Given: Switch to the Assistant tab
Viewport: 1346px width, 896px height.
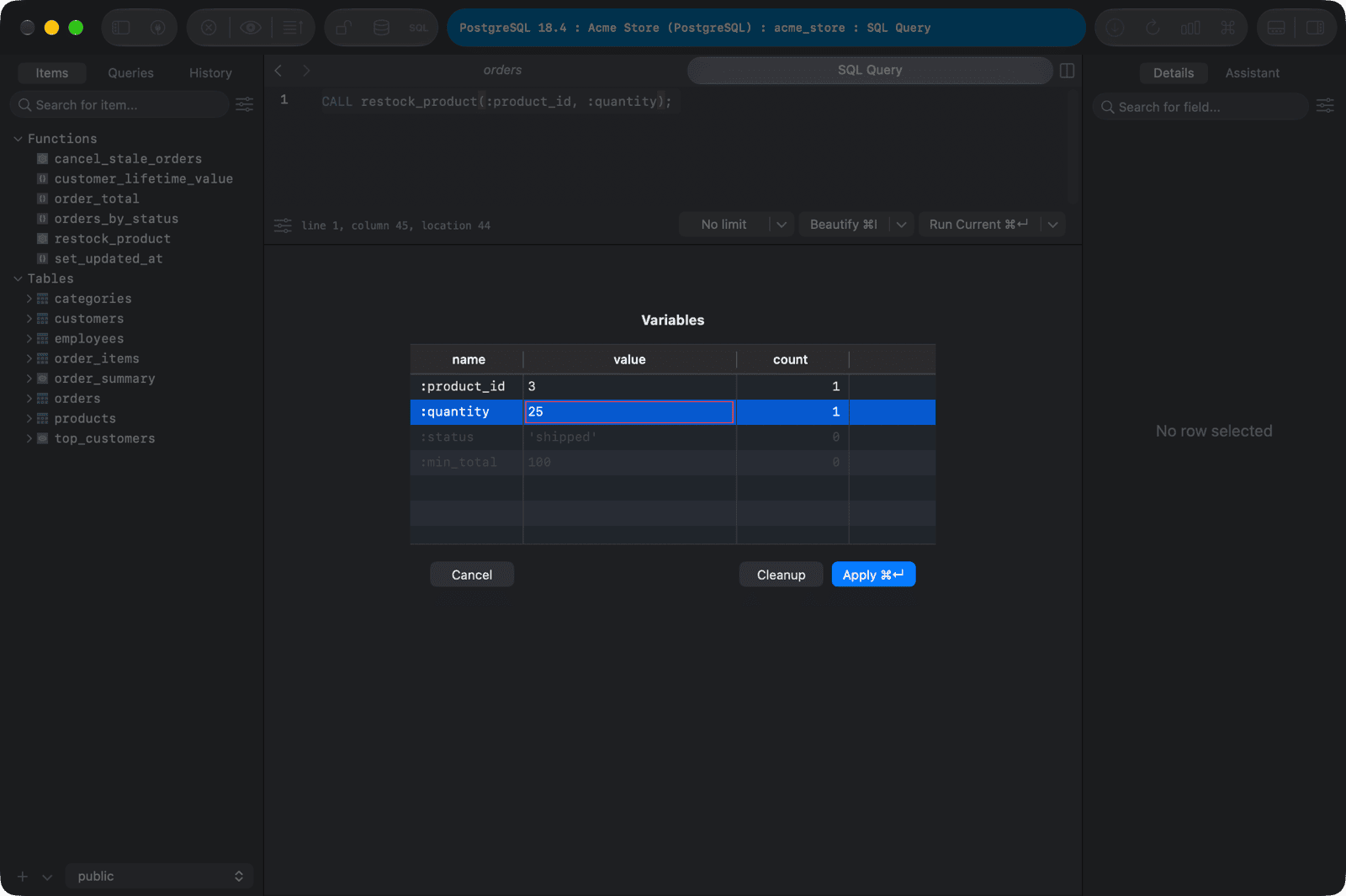Looking at the screenshot, I should [x=1252, y=73].
